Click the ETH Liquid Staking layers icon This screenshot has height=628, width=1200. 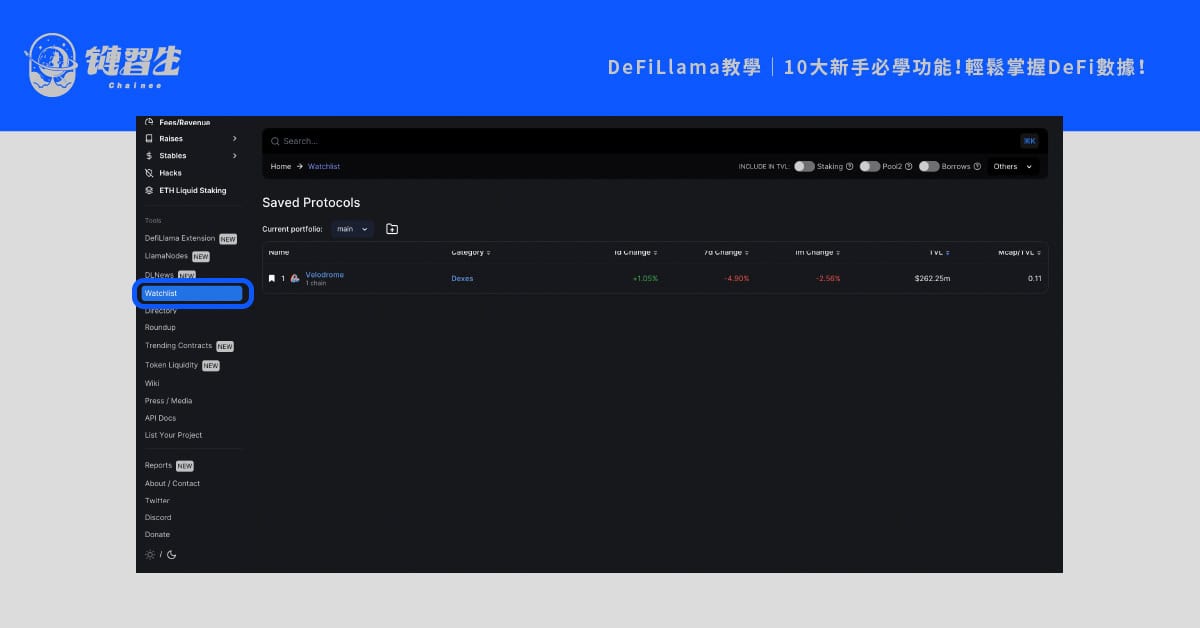click(149, 190)
